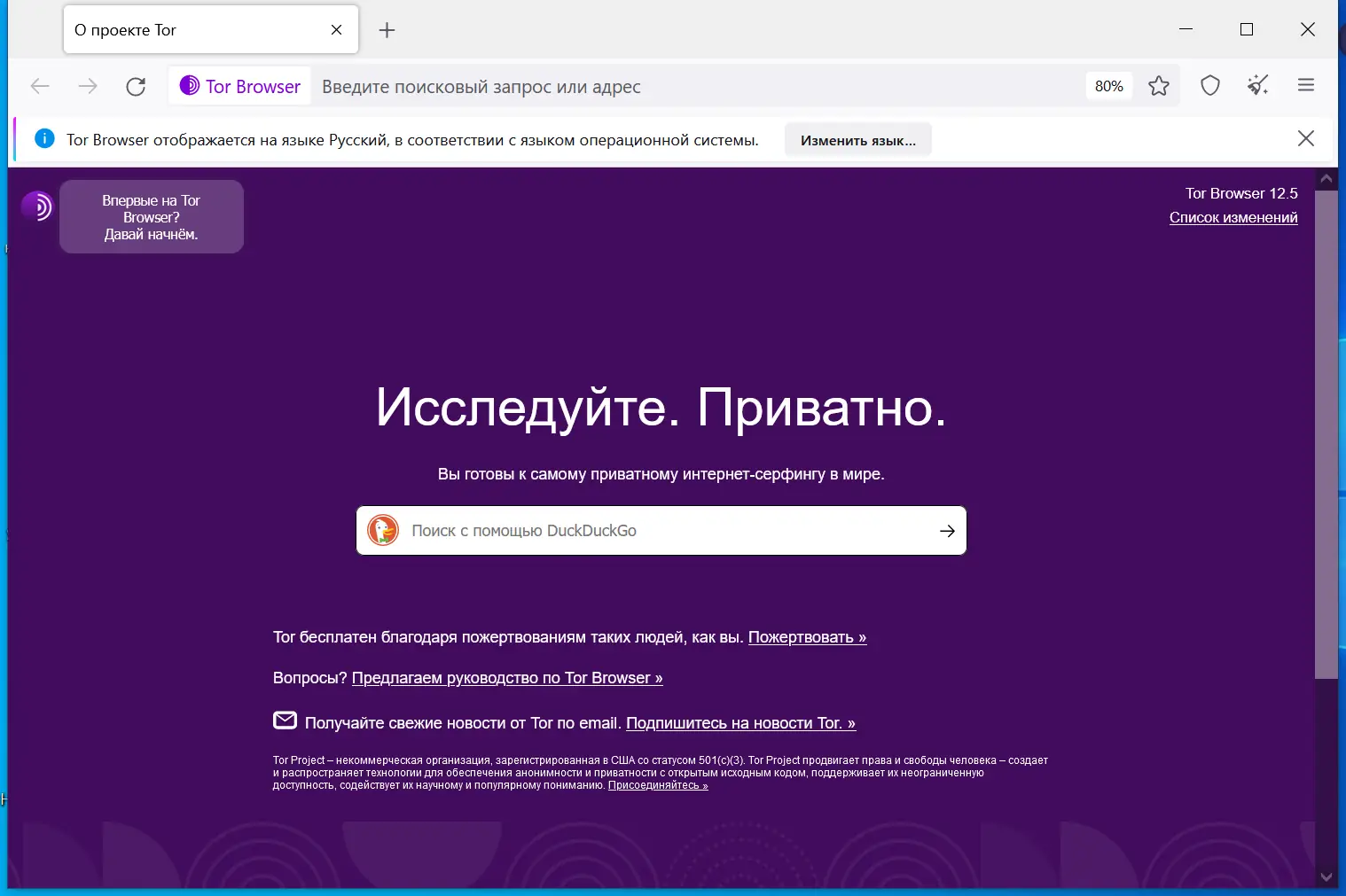Reset the 80% zoom level
1346x896 pixels.
1108,86
